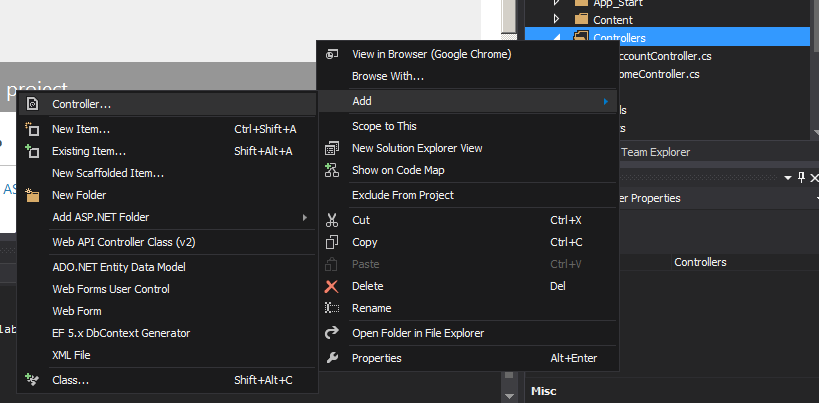The image size is (819, 403).
Task: Expand the Content folder tree node
Action: coord(557,19)
